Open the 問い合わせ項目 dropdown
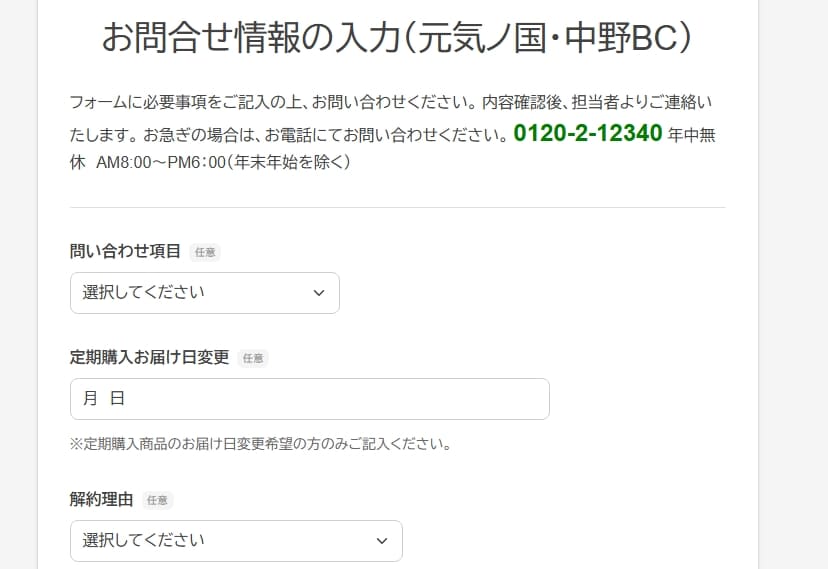 (x=204, y=293)
